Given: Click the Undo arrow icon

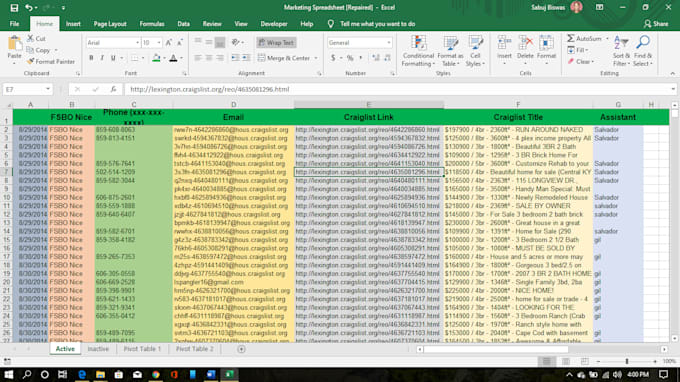Looking at the screenshot, I should tap(29, 8).
